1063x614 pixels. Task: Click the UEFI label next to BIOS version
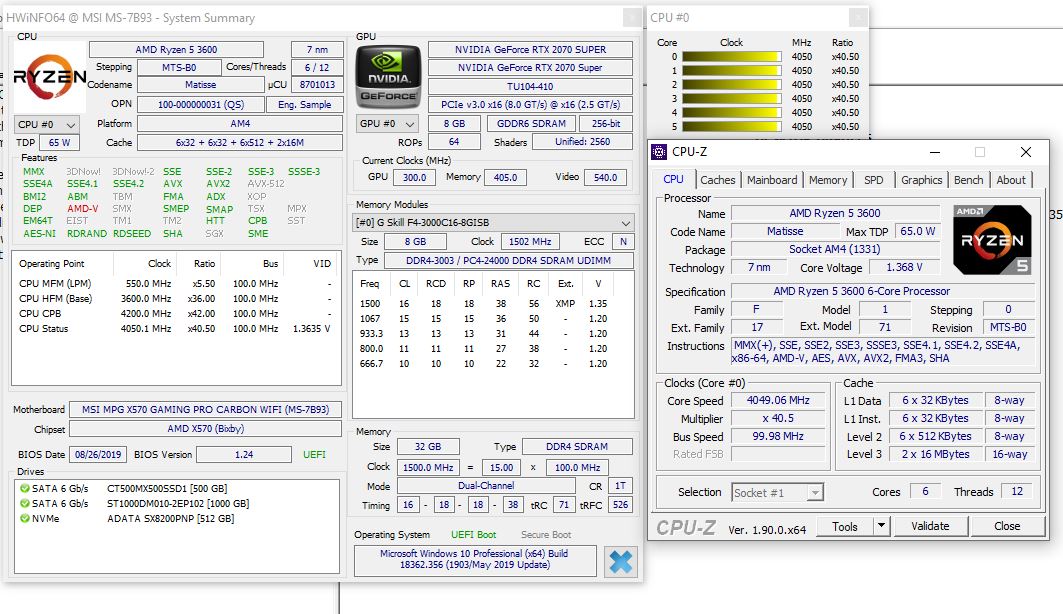click(314, 454)
